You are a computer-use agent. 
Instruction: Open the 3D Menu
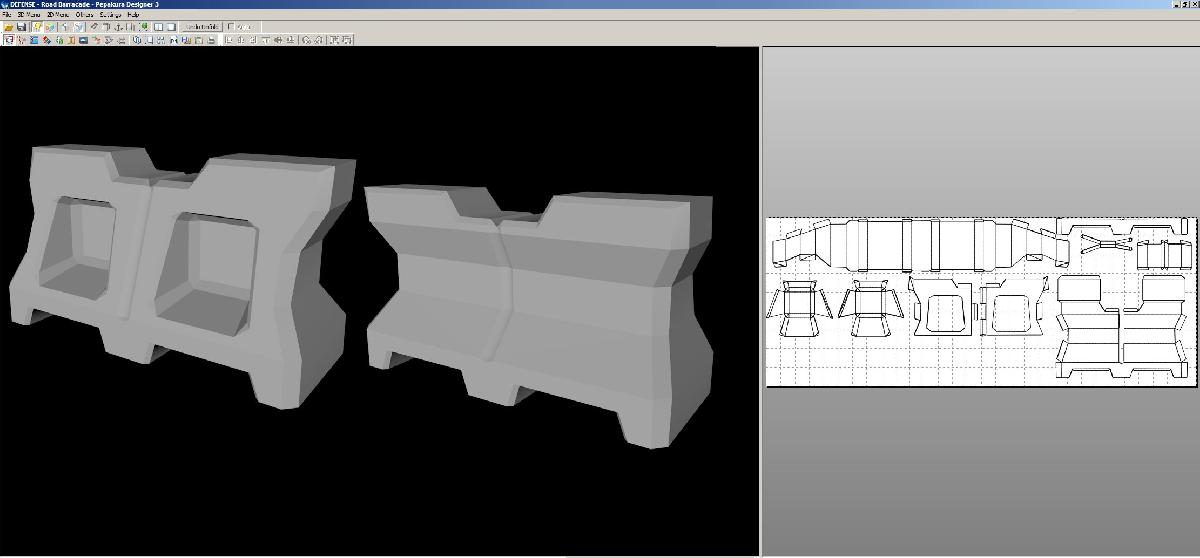coord(27,16)
